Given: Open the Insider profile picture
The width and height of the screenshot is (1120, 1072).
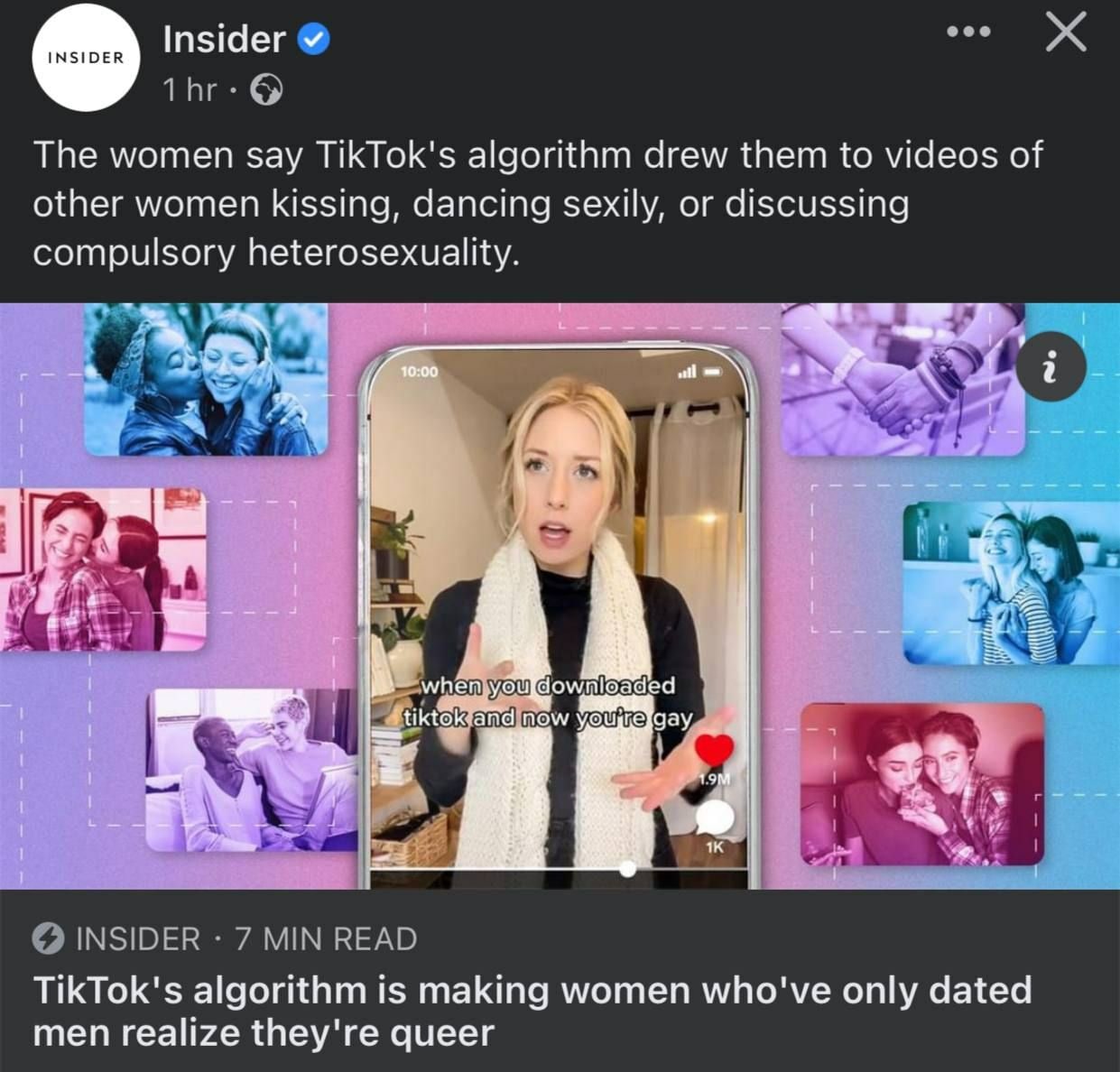Looking at the screenshot, I should [86, 58].
